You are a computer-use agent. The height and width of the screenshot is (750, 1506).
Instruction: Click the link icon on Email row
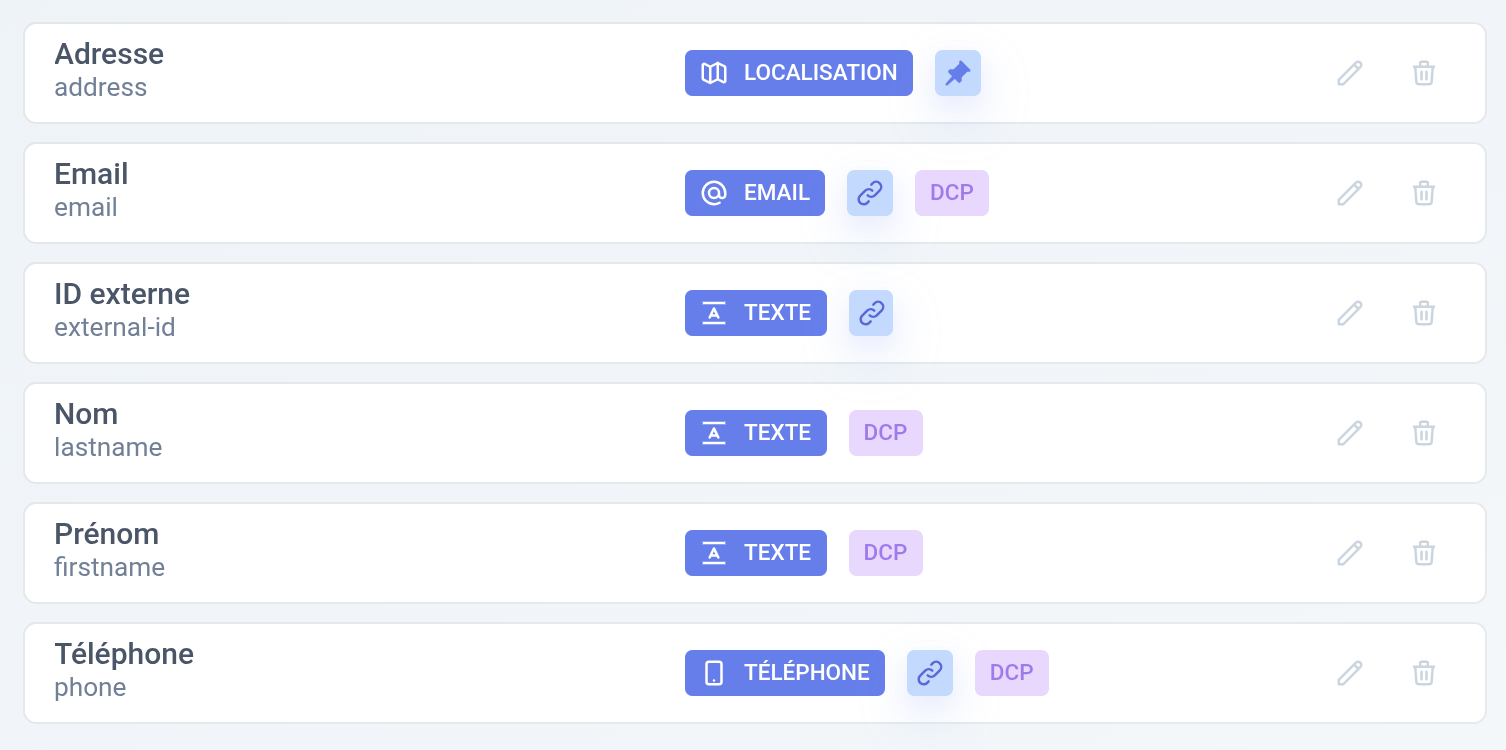tap(870, 193)
